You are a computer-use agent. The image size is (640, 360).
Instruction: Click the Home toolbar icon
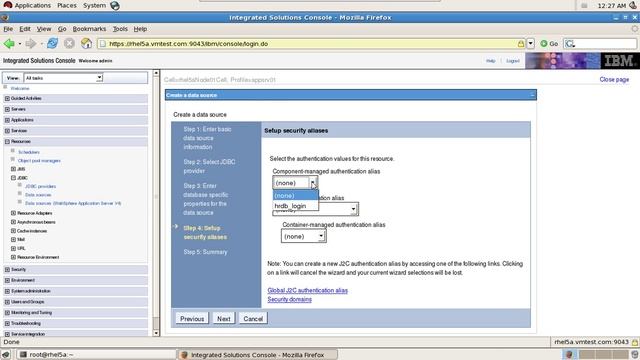tap(86, 43)
